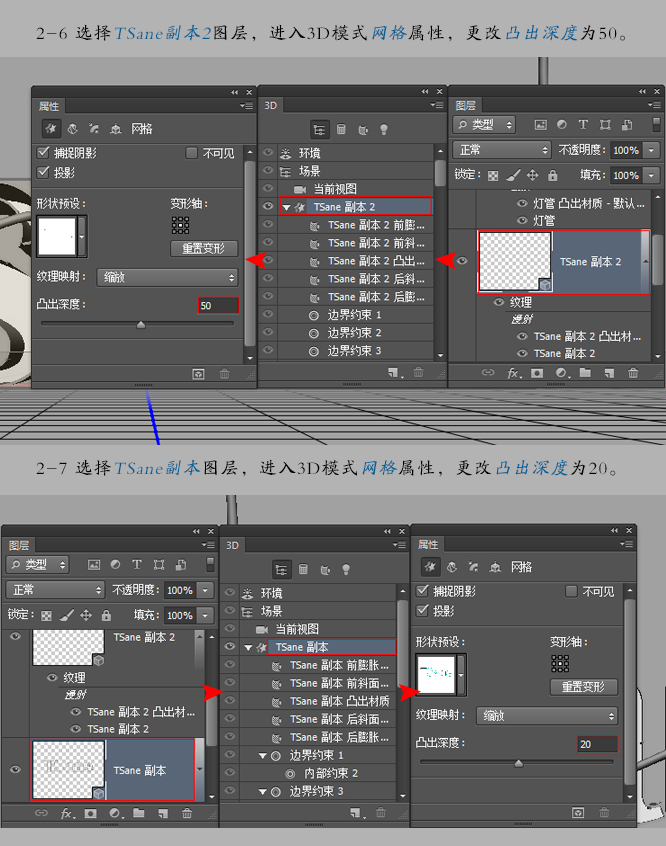Viewport: 666px width, 846px height.
Task: Click the 凸出深度 field showing 50
Action: [218, 305]
